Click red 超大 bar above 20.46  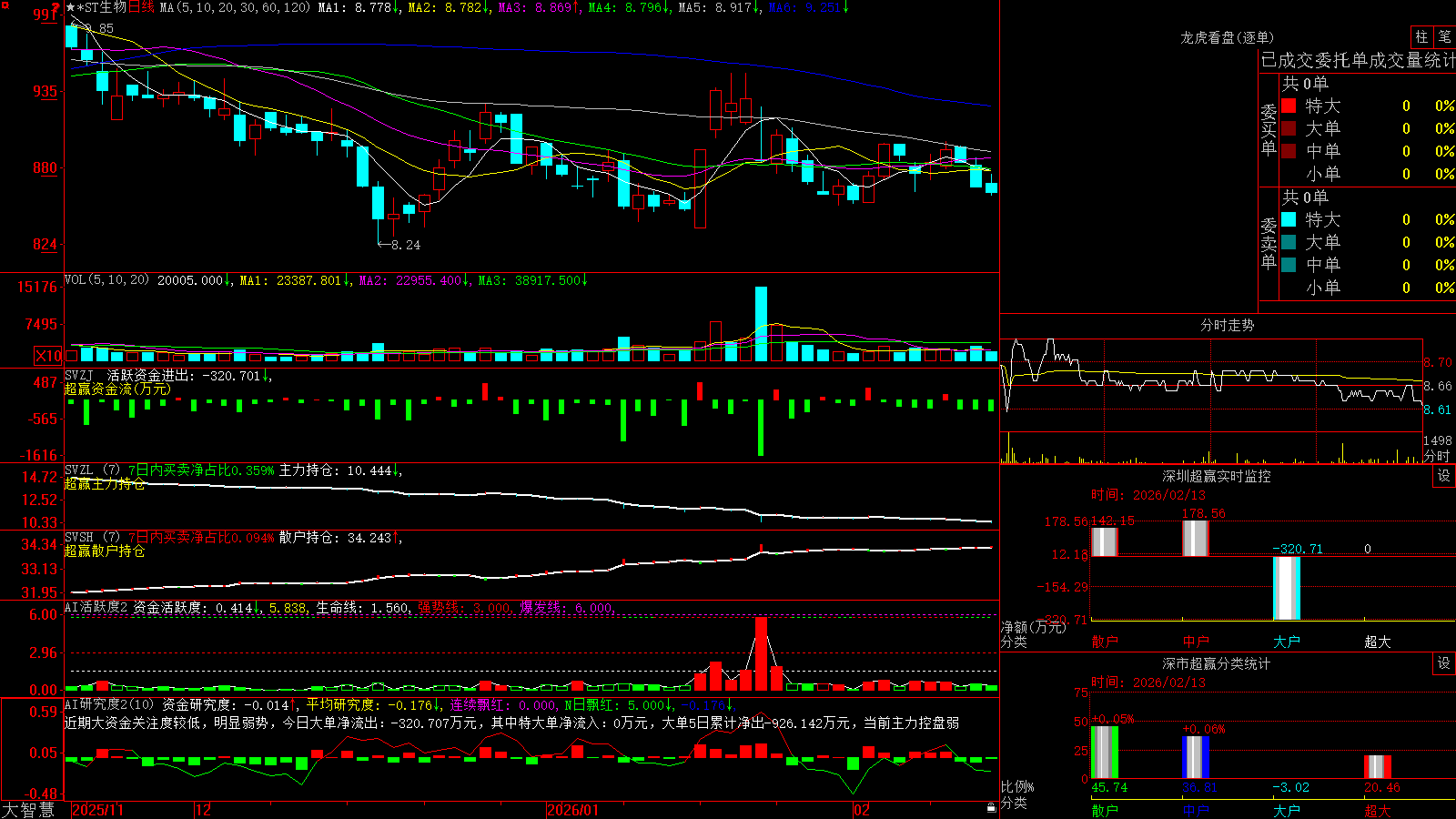pos(1377,766)
